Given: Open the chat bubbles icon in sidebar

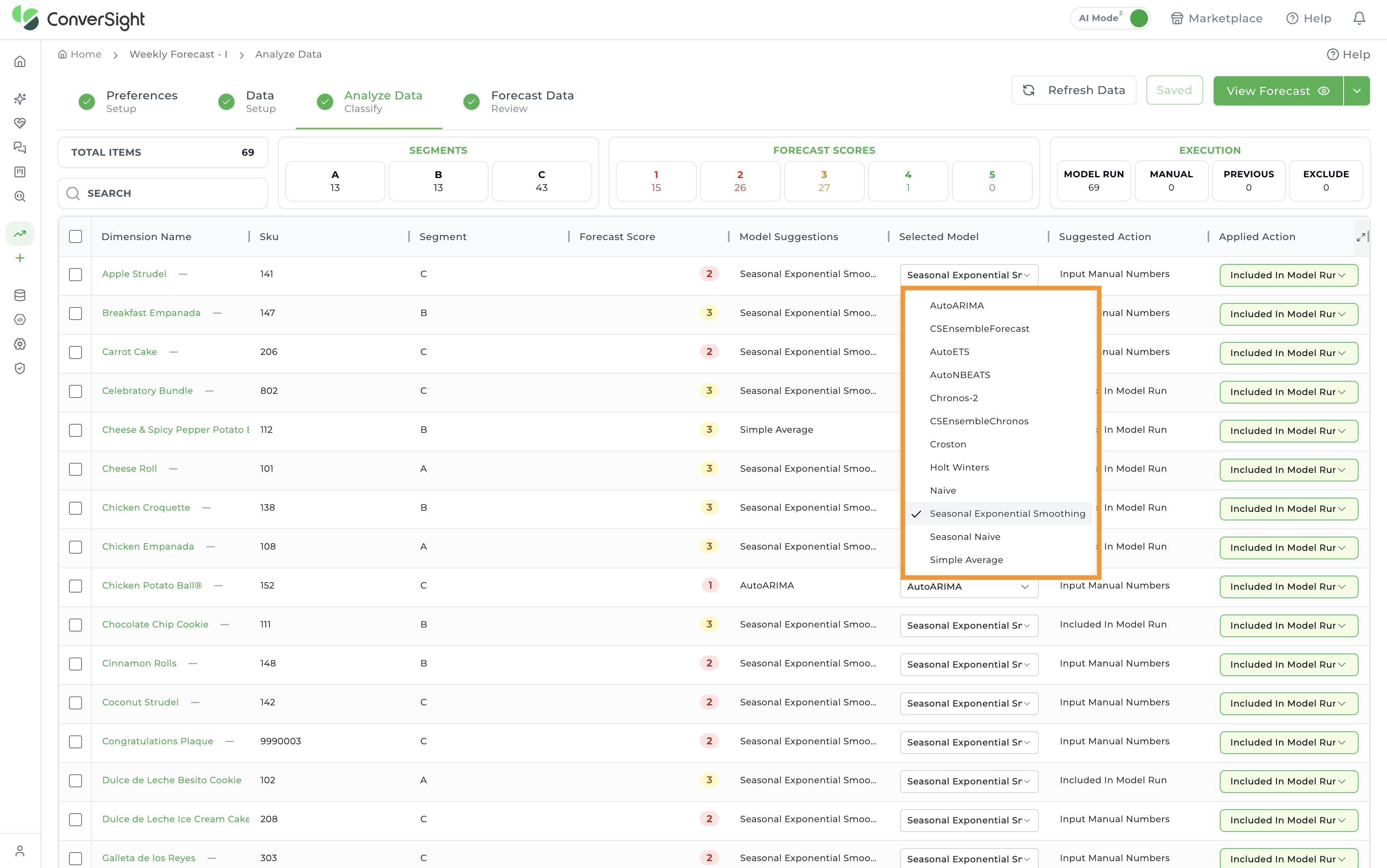Looking at the screenshot, I should [20, 148].
